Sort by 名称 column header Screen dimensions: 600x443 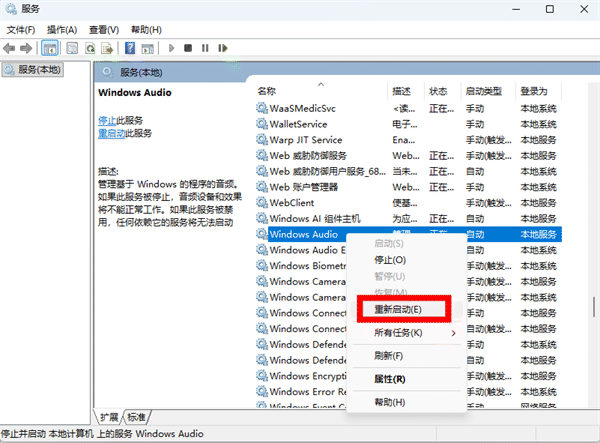(321, 91)
